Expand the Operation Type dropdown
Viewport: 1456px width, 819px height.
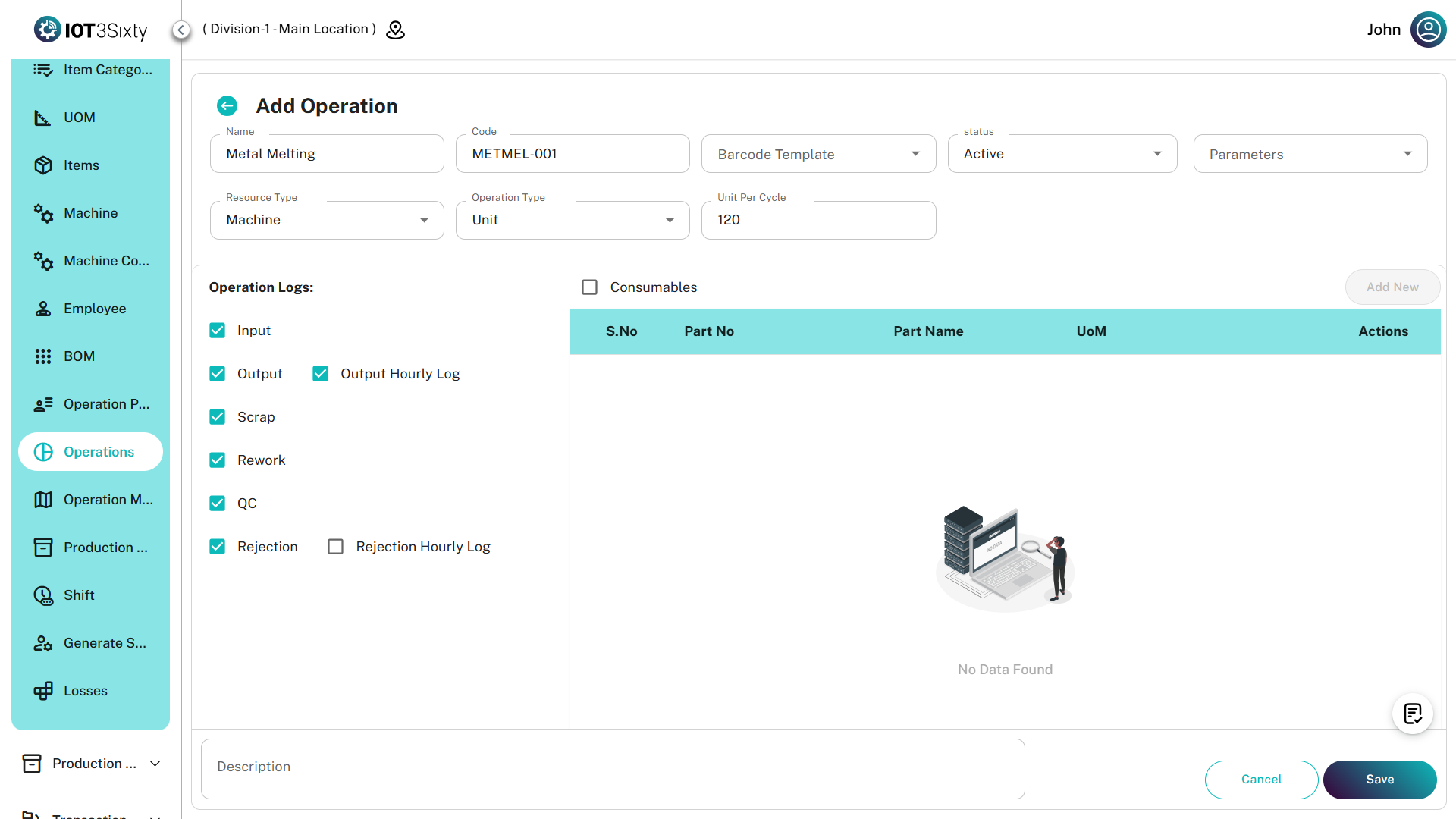[573, 220]
